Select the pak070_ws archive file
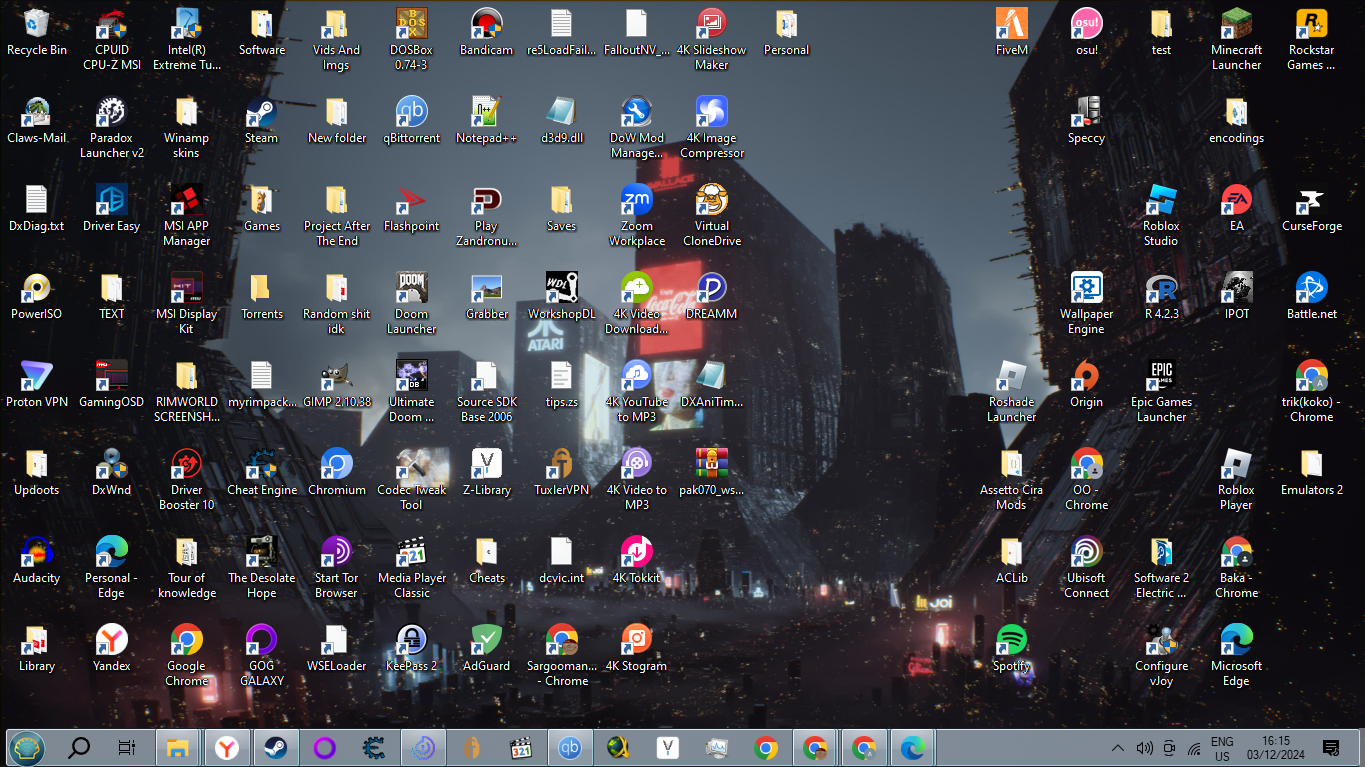Image resolution: width=1365 pixels, height=767 pixels. (711, 473)
